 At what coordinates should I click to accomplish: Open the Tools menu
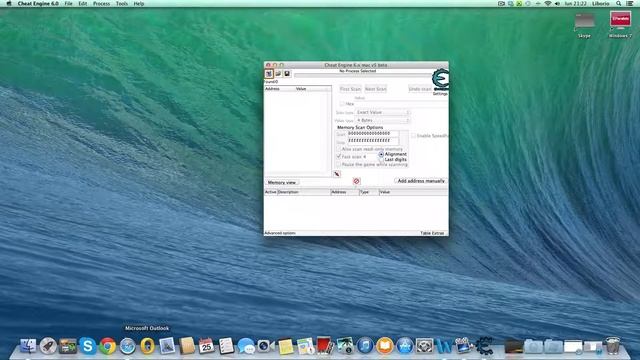(122, 4)
